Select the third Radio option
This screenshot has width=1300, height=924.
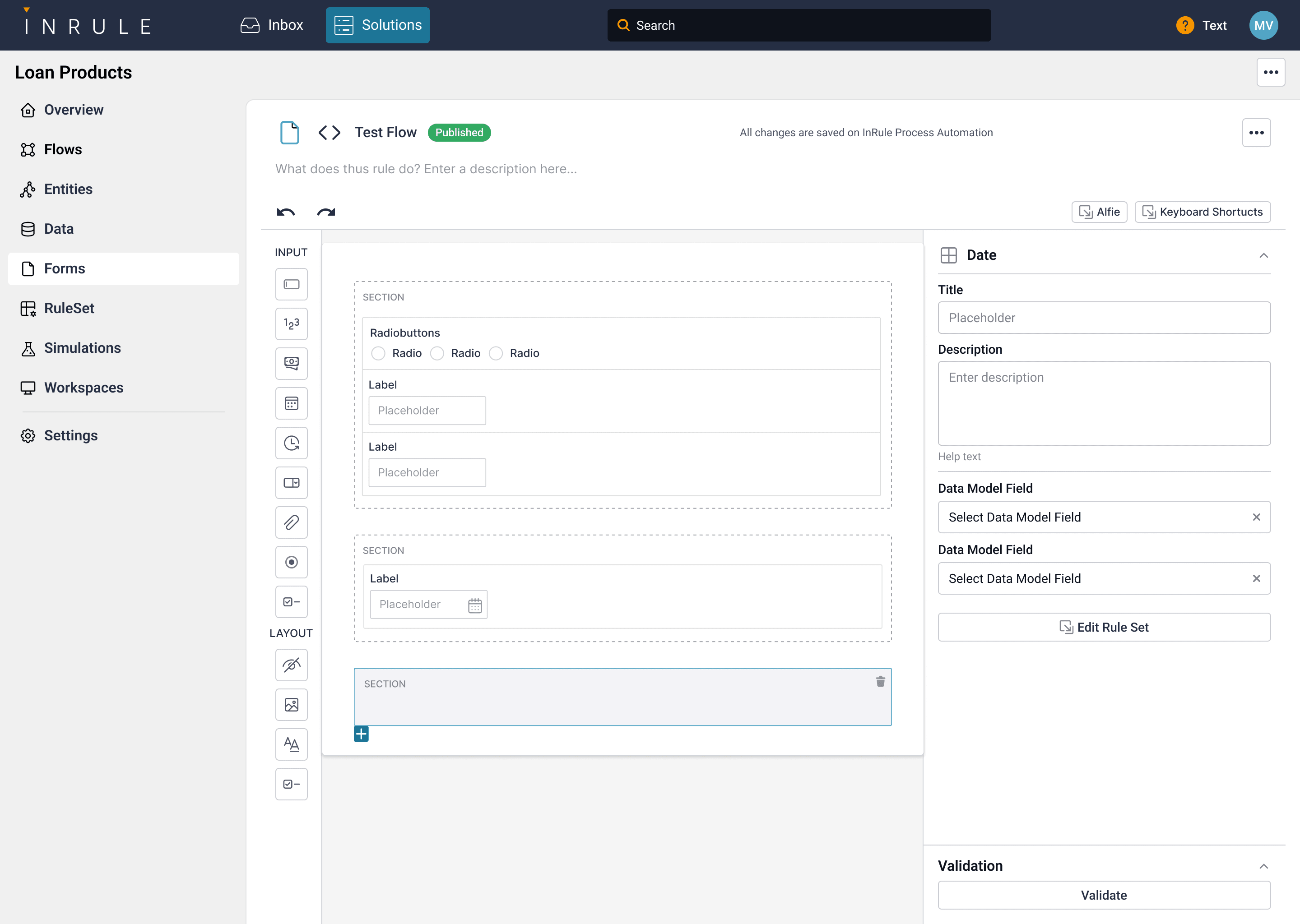496,353
